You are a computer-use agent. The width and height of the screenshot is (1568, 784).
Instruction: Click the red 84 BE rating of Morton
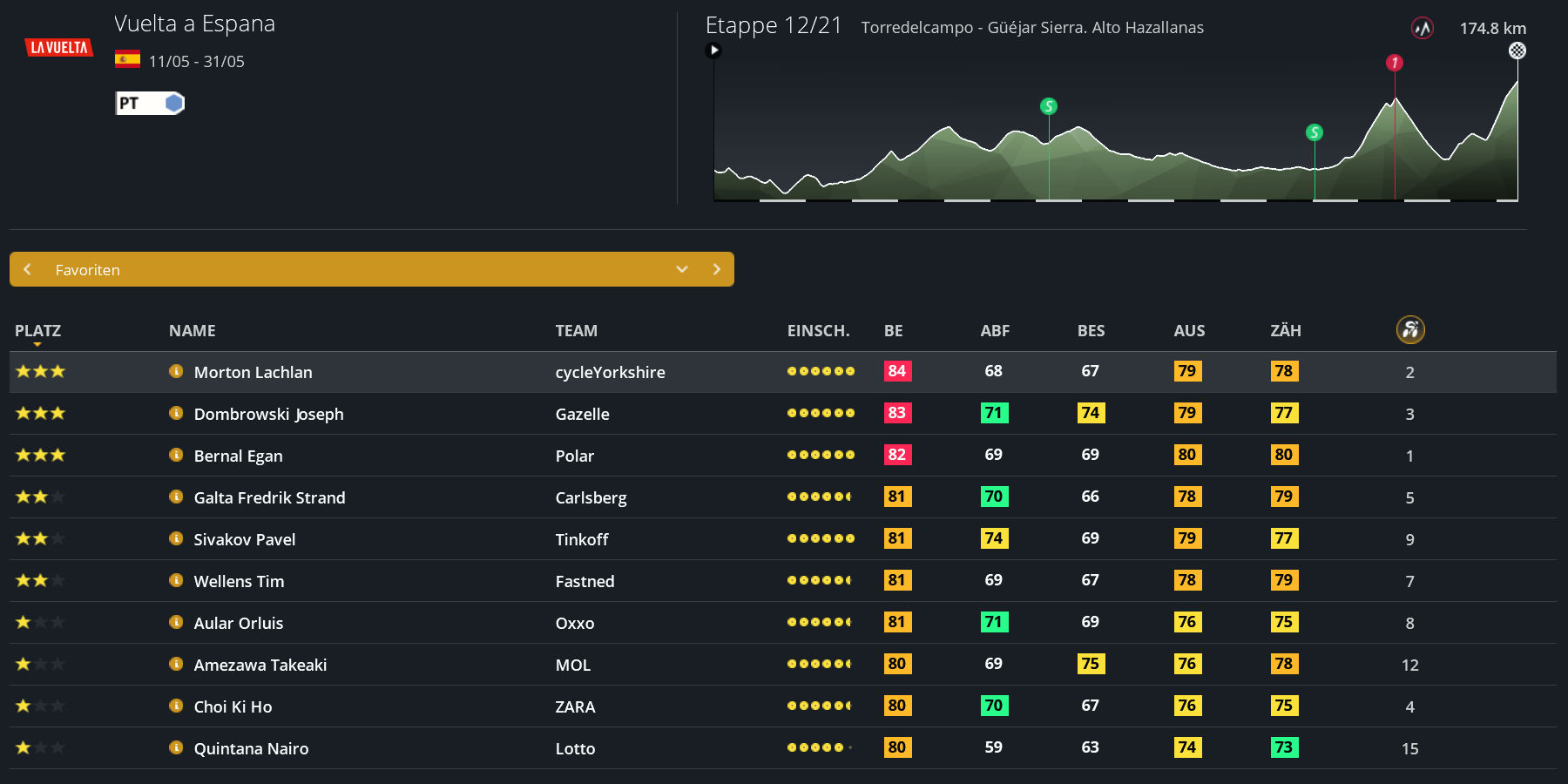896,371
